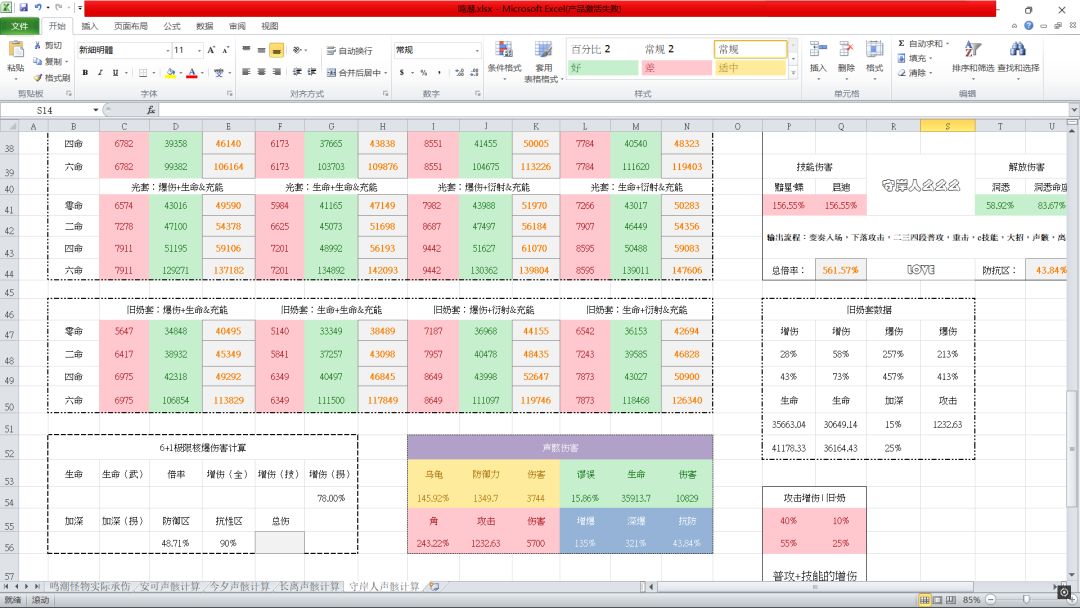
Task: Toggle middle vertical alignment
Action: [261, 50]
